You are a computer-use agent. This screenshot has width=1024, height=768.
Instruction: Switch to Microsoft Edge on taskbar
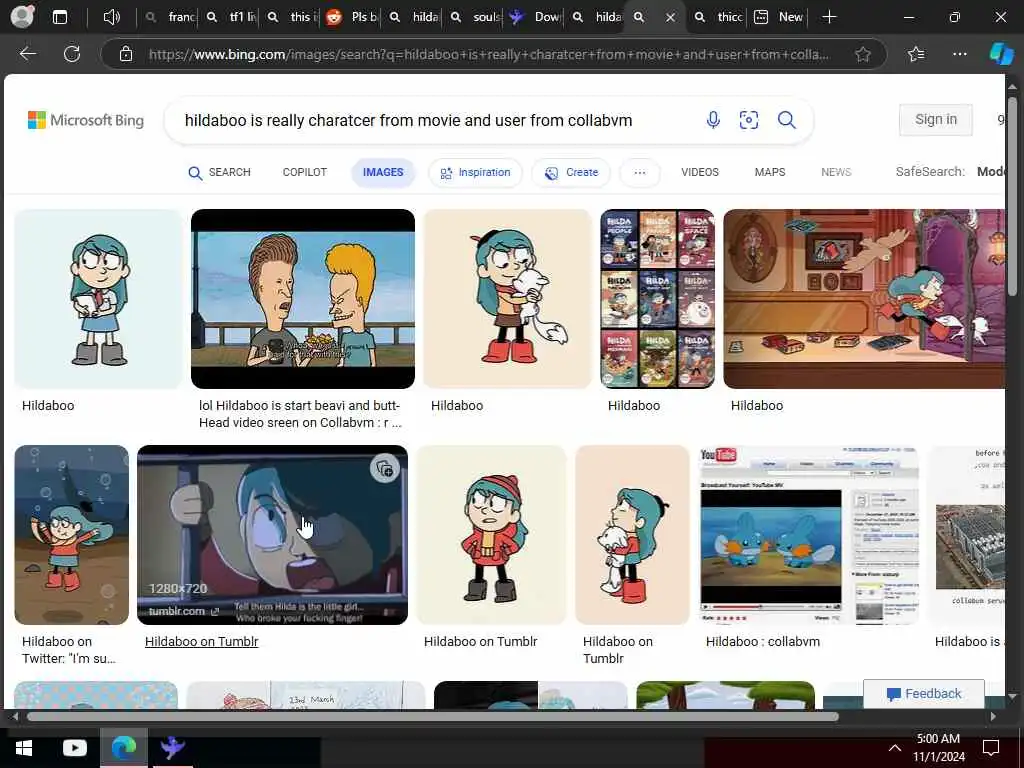[x=123, y=748]
